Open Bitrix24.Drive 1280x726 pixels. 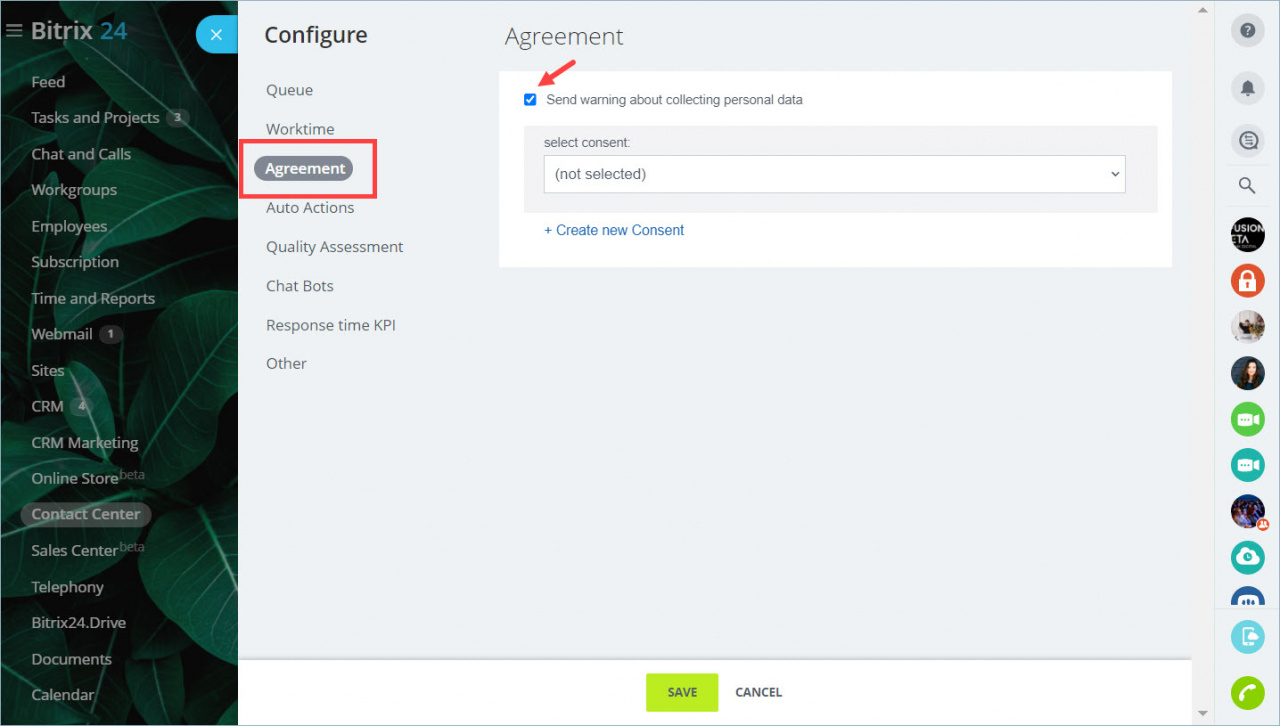click(x=79, y=623)
